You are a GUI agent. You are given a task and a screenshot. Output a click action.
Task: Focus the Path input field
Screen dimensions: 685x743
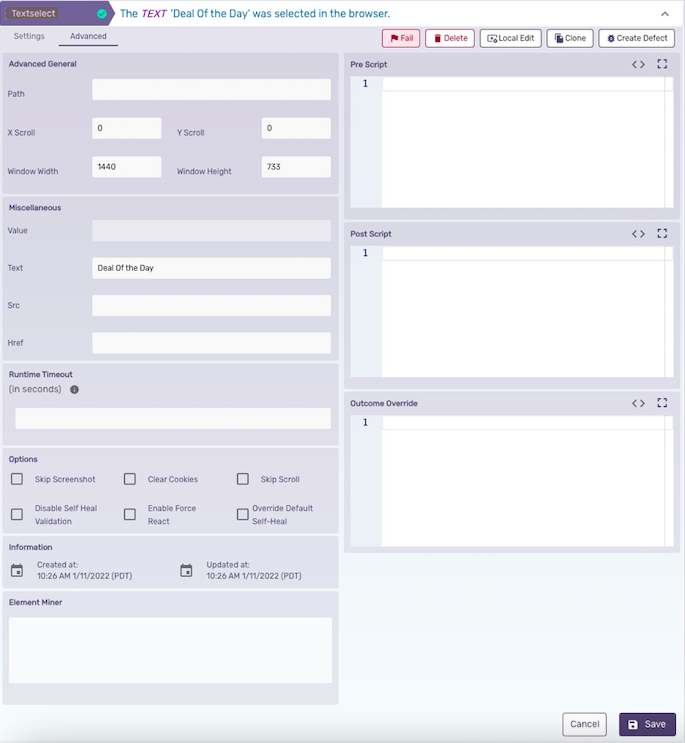(x=211, y=90)
